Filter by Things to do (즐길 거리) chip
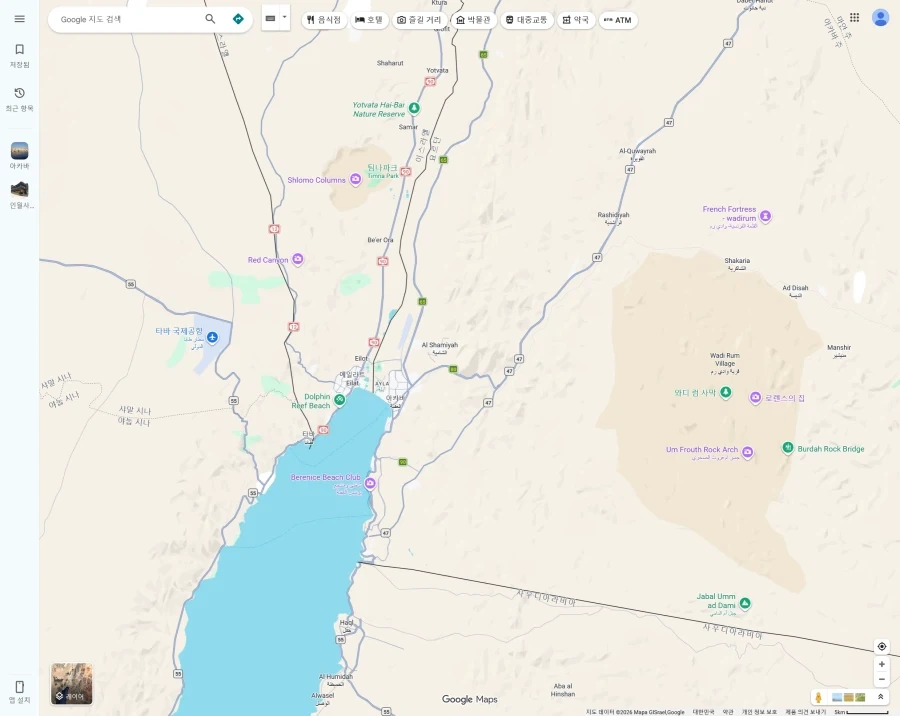 click(420, 20)
